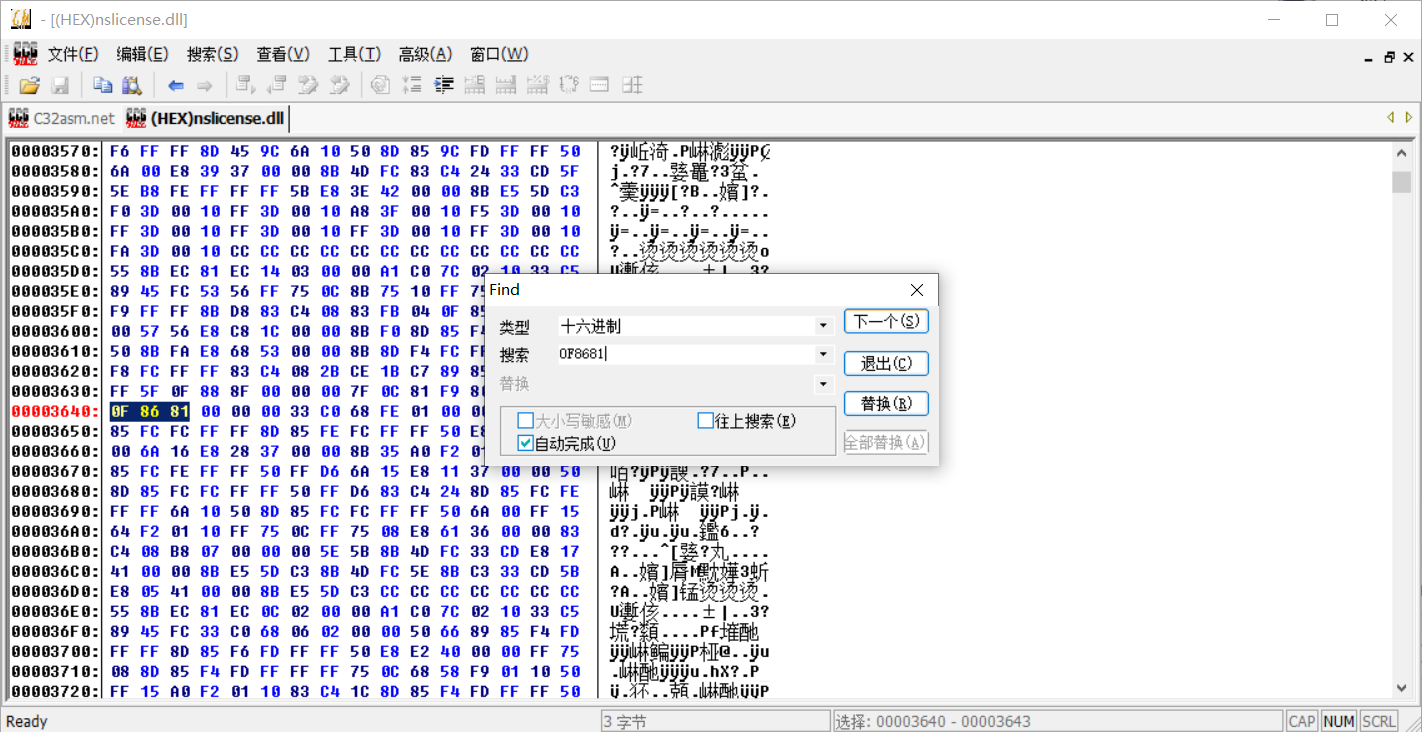1422x732 pixels.
Task: Open the 高级(A) menu
Action: (x=425, y=54)
